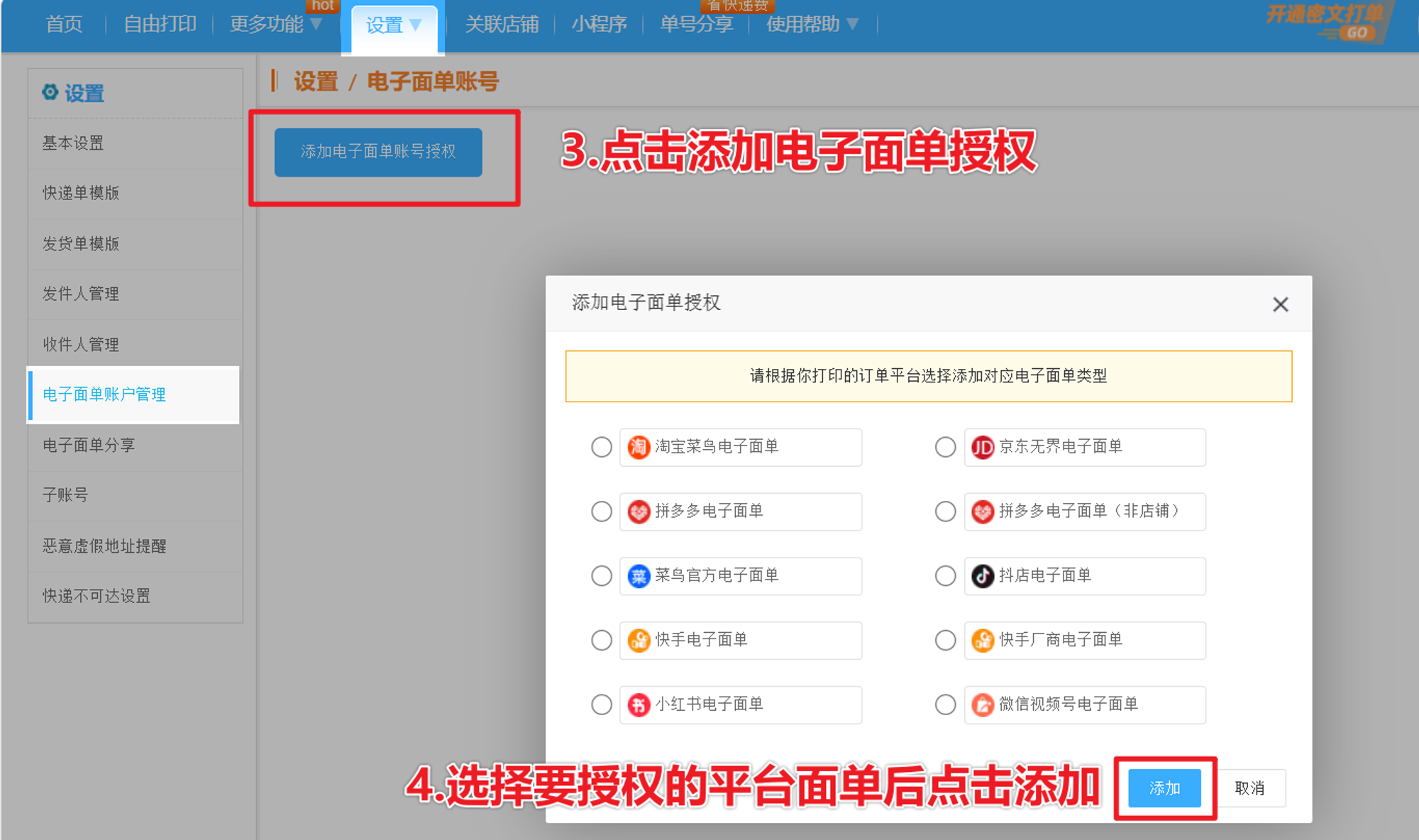Screen dimensions: 1419x840
Task: Expand the 更多功能 dropdown arrow
Action: click(316, 24)
